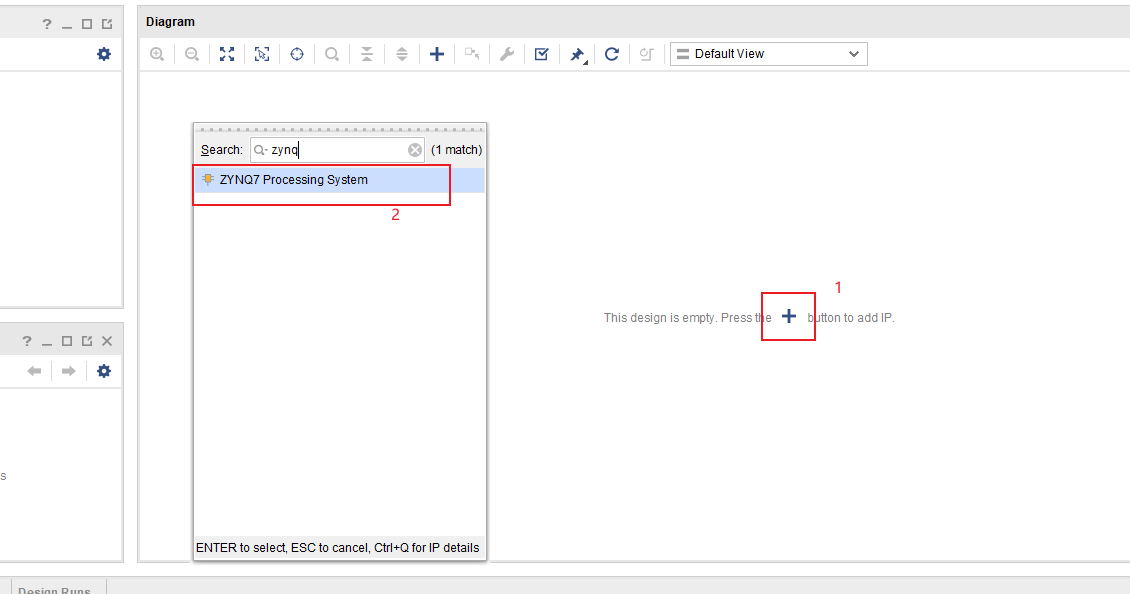The image size is (1130, 594).
Task: Maximize the upper left panel
Action: click(87, 25)
